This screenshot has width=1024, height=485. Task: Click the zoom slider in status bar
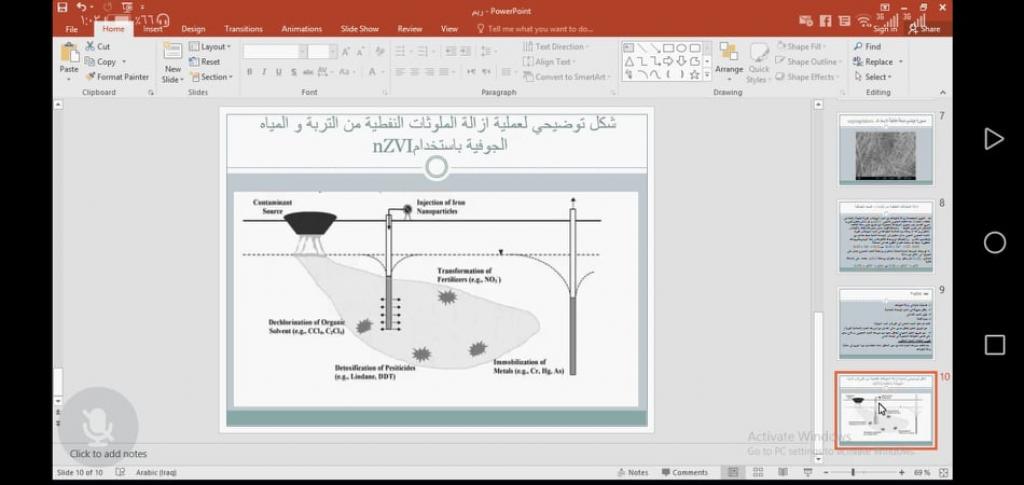point(853,472)
